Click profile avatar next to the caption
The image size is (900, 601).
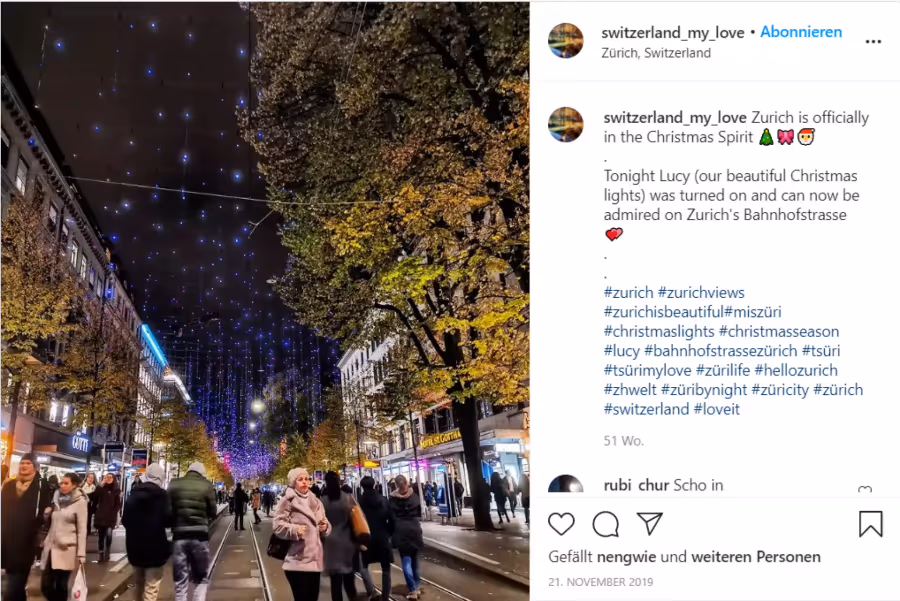tap(565, 125)
